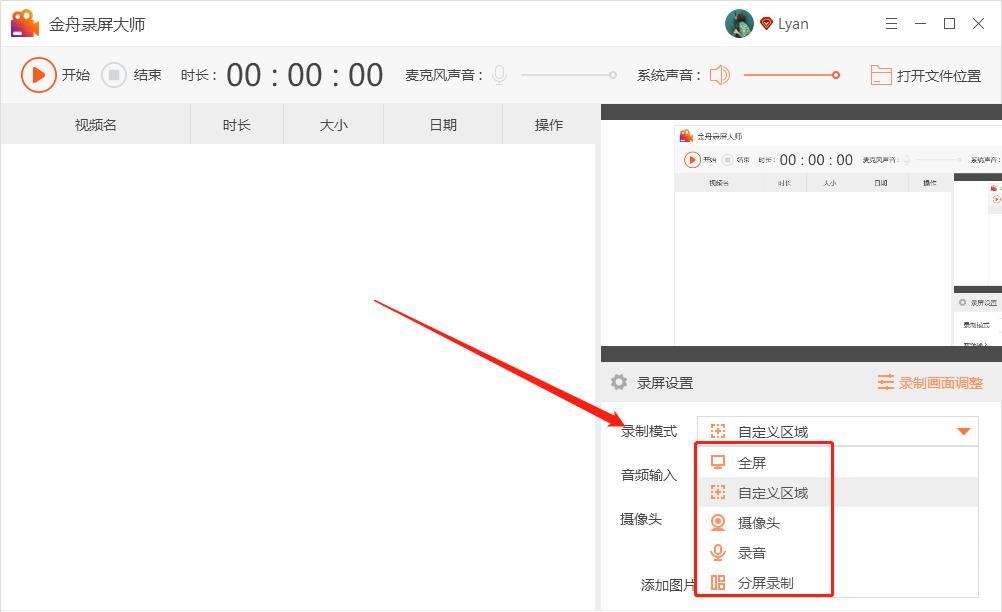Open the hamburger menu at top right
This screenshot has height=612, width=1002.
891,22
